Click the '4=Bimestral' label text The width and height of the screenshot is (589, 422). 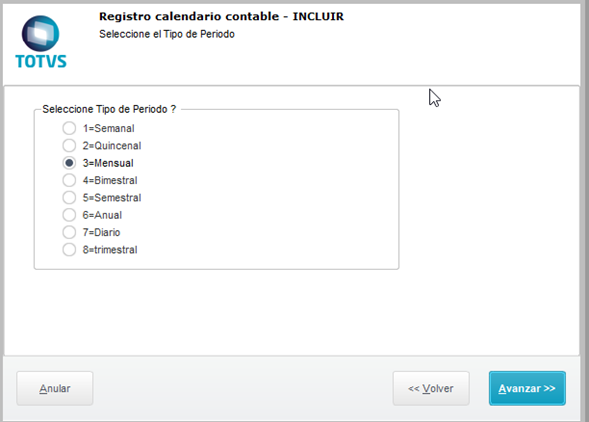click(x=110, y=180)
